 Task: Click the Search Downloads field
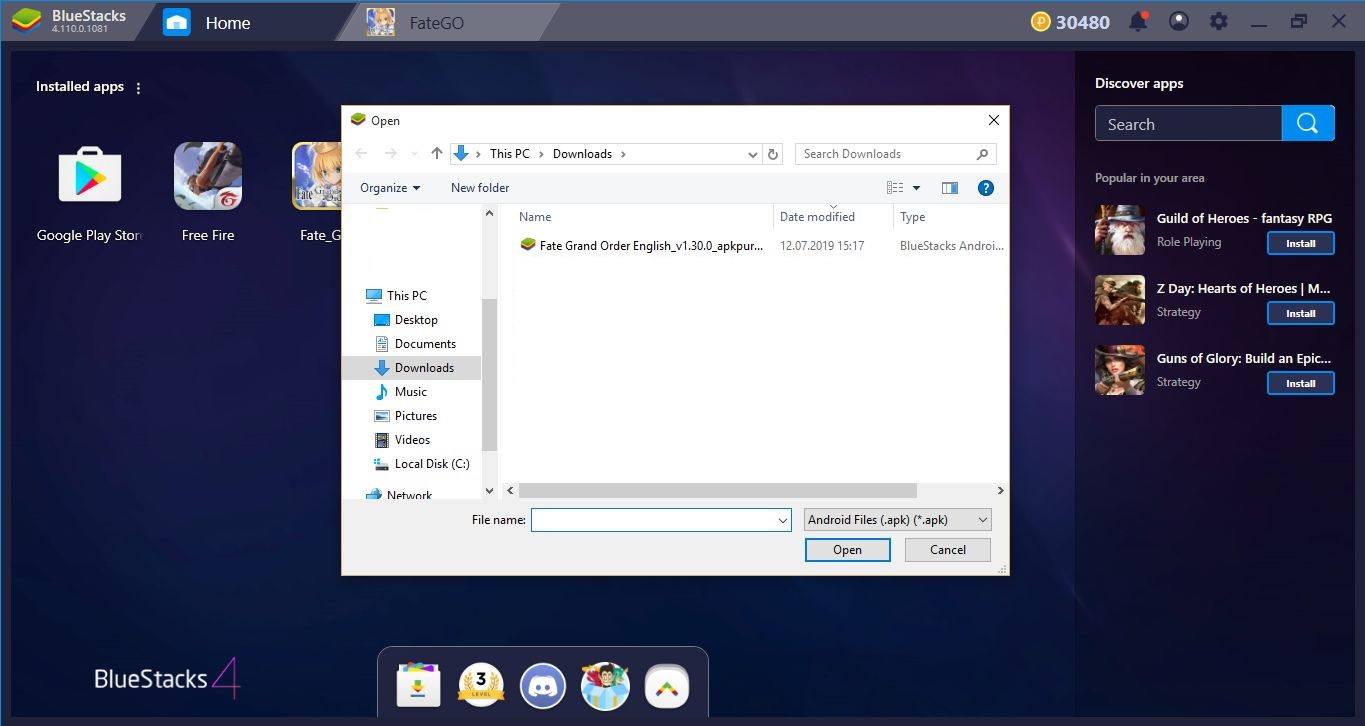895,154
